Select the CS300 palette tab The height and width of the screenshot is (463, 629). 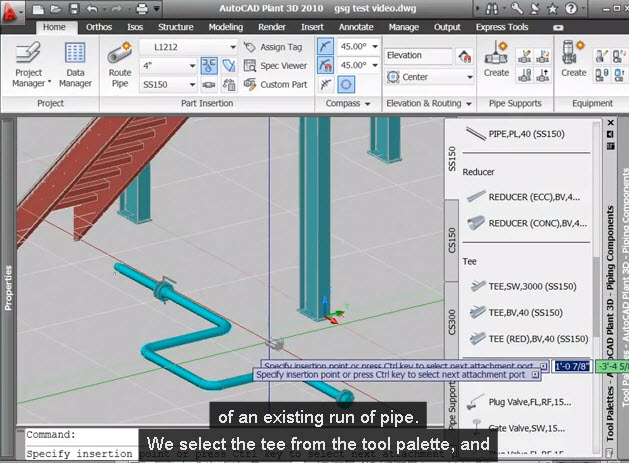click(452, 322)
